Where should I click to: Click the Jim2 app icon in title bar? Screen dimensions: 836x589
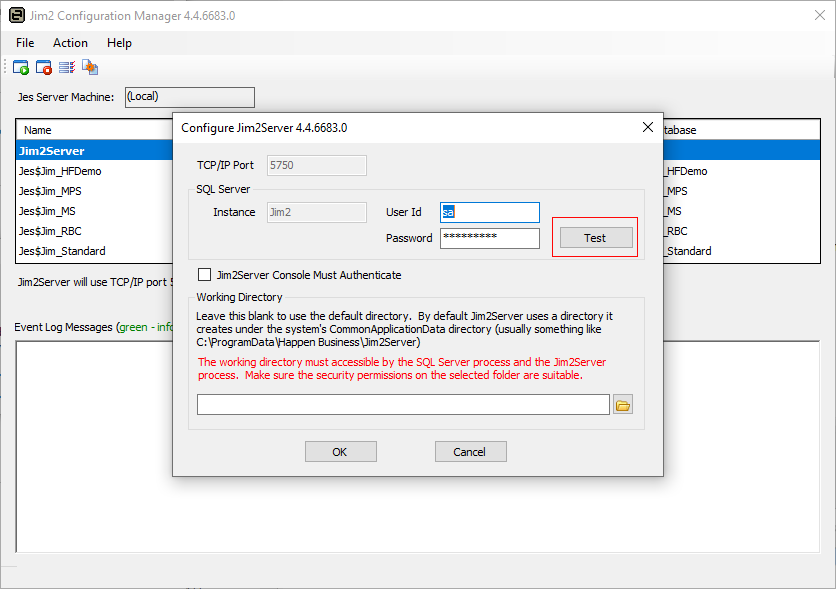17,15
